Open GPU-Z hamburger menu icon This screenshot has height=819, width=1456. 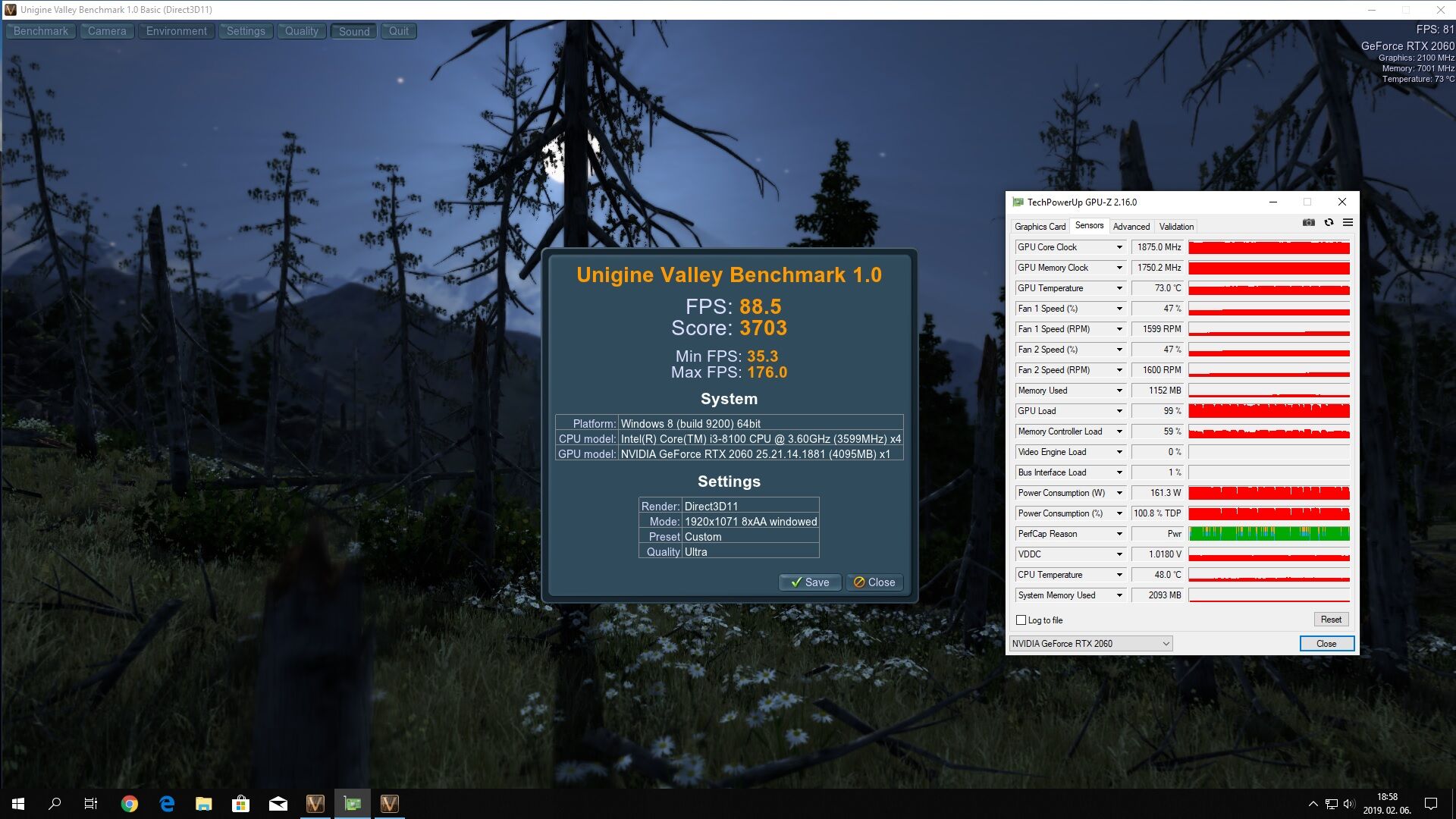[1348, 223]
